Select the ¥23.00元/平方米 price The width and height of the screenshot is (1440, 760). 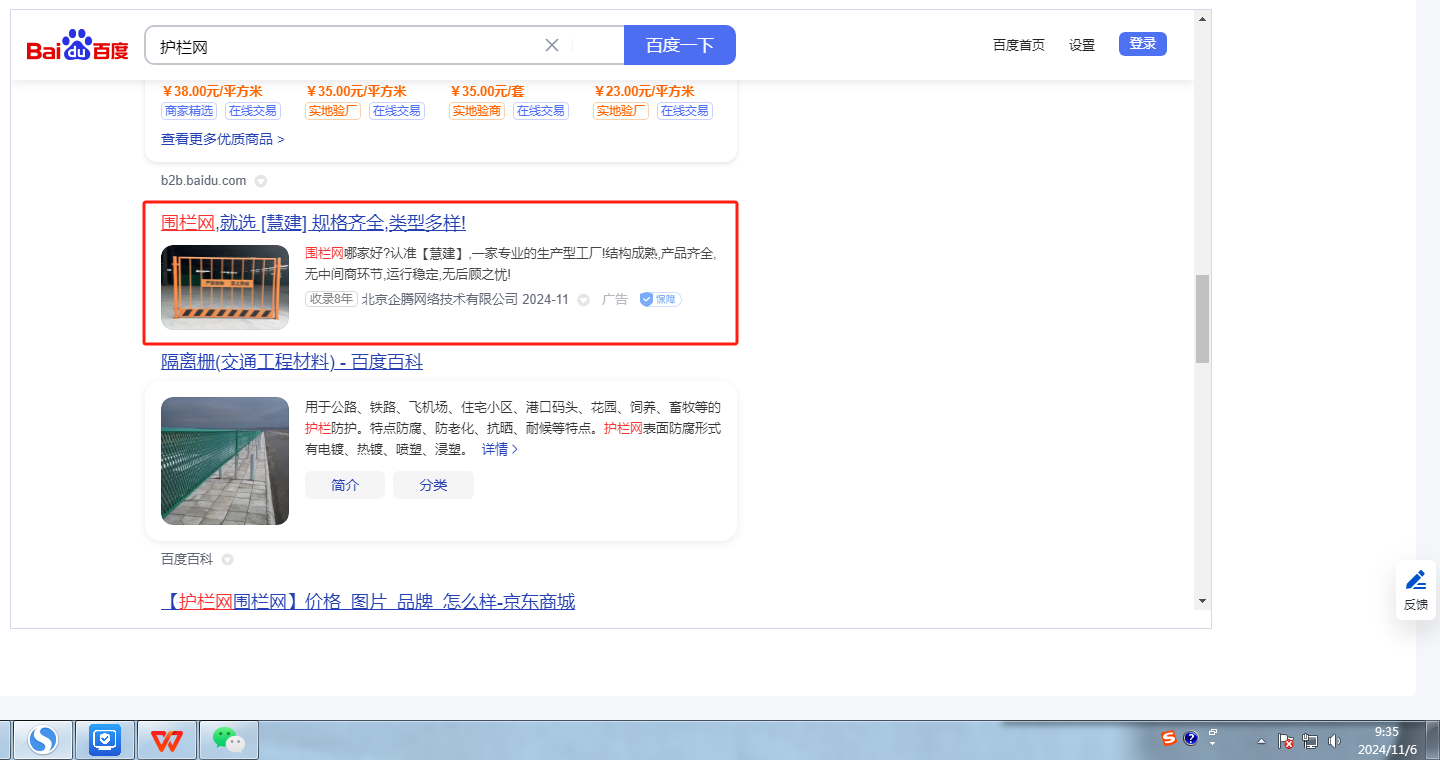(x=644, y=91)
